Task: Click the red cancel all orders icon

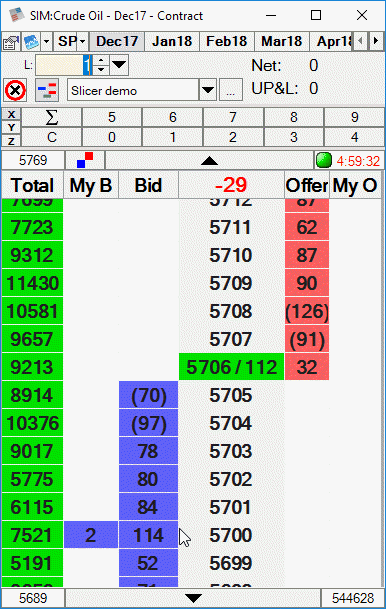Action: (x=15, y=90)
